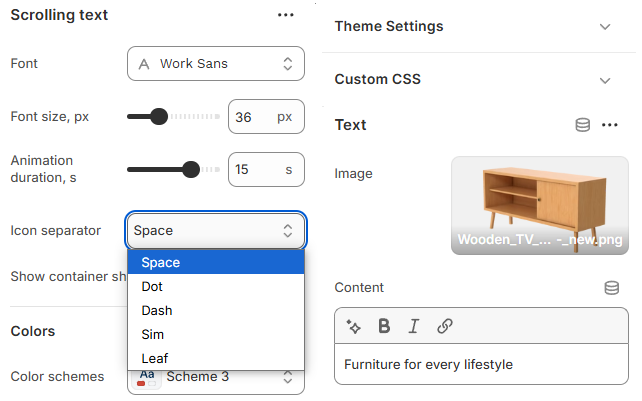Click the Colors section heading

[33, 331]
